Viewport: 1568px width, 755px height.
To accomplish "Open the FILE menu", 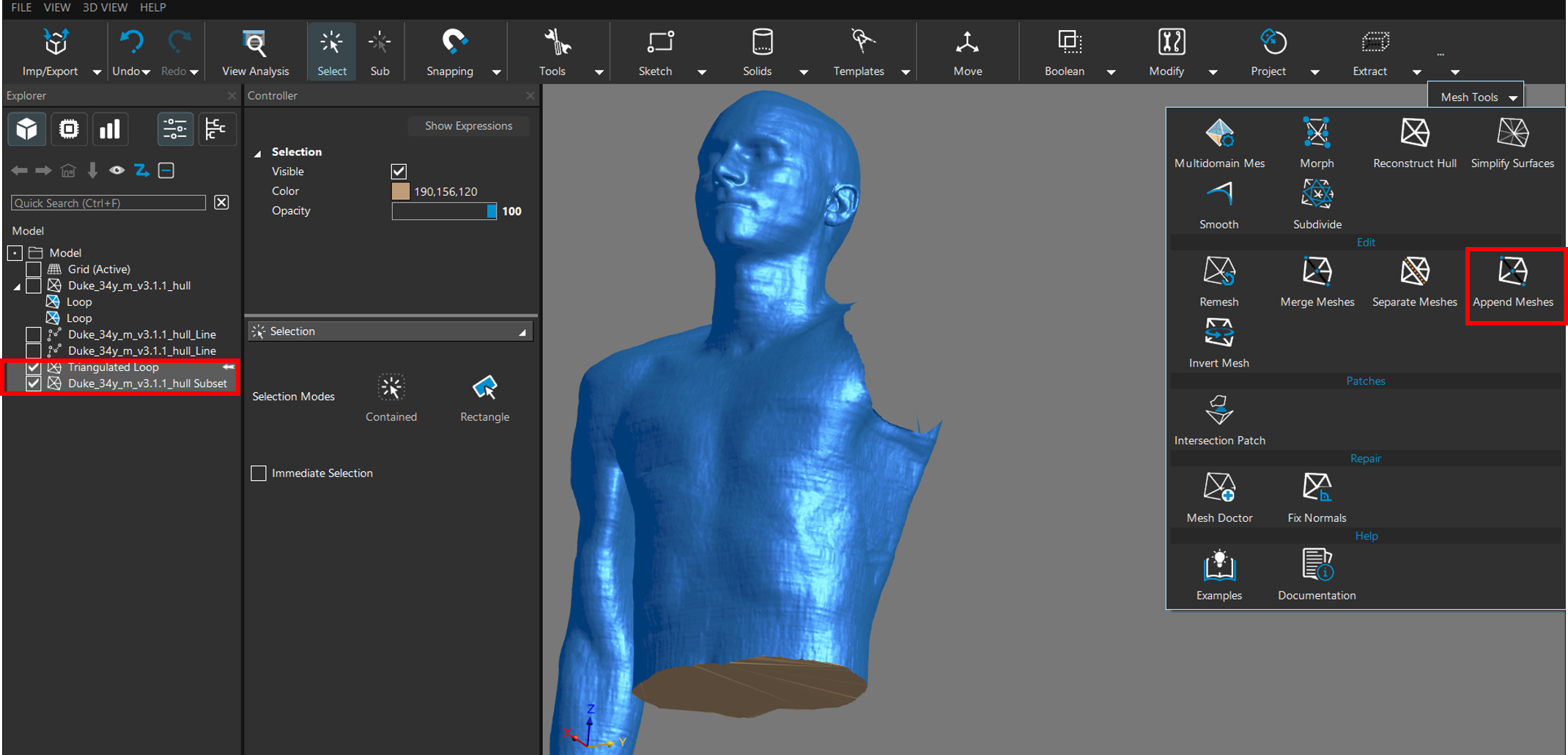I will 21,7.
